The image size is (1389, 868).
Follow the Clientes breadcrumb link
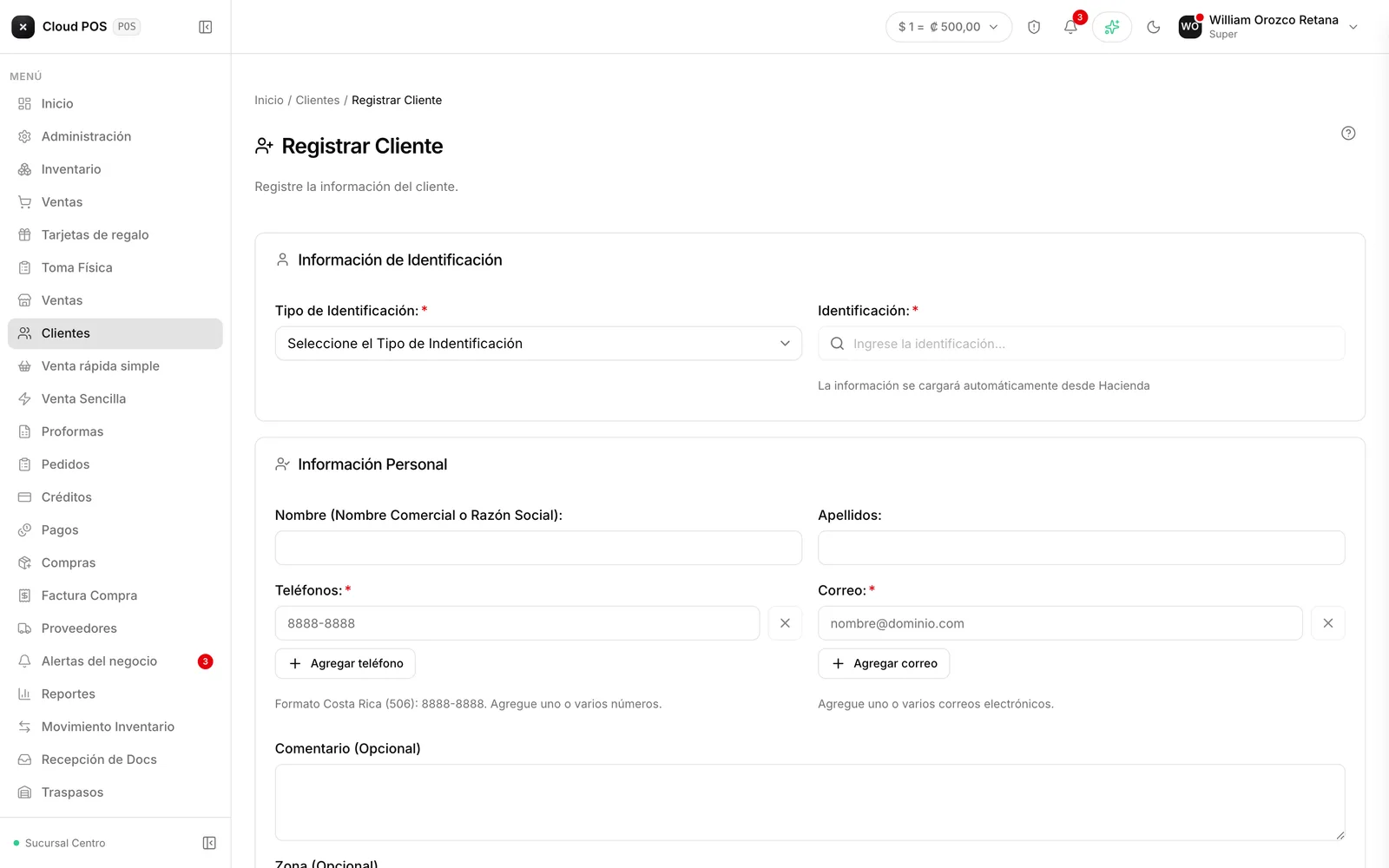(318, 101)
